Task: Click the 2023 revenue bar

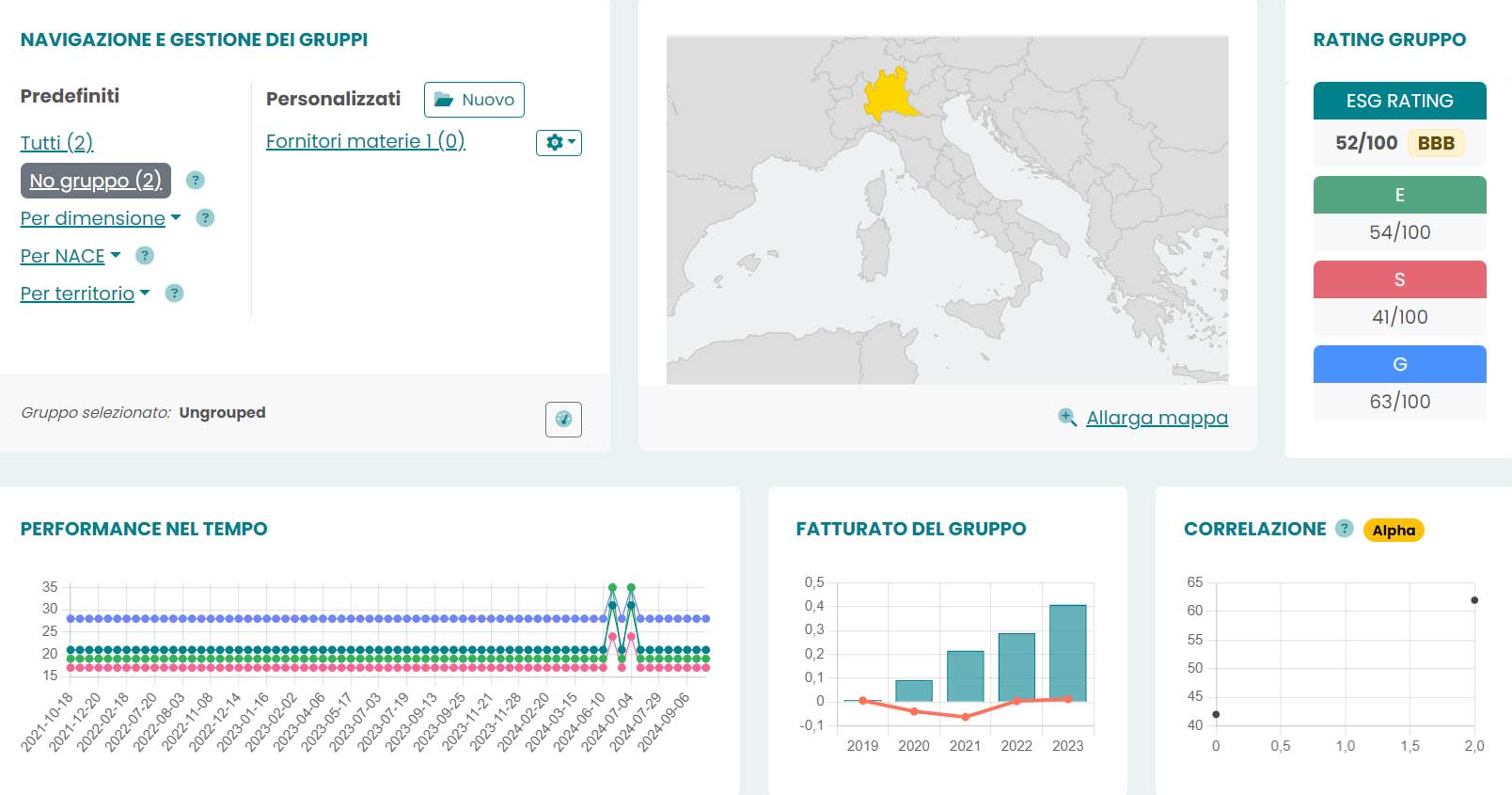Action: 1067,653
